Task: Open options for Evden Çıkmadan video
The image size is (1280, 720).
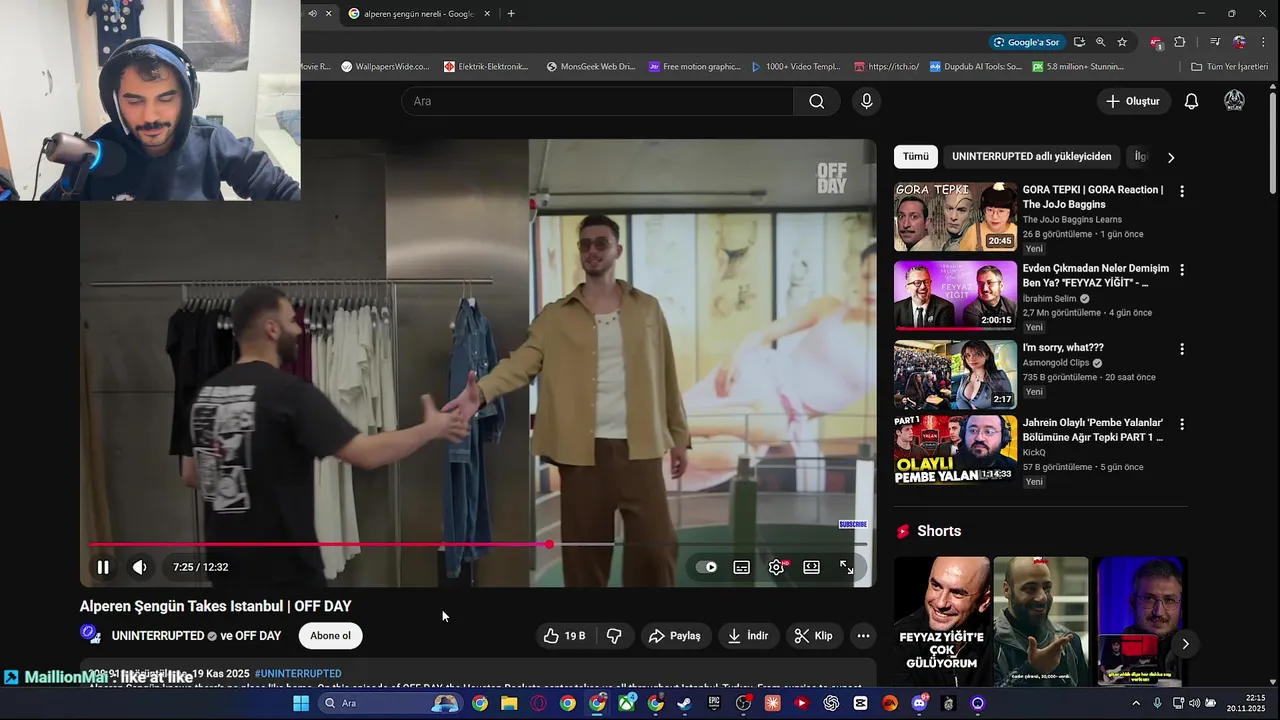Action: point(1182,270)
